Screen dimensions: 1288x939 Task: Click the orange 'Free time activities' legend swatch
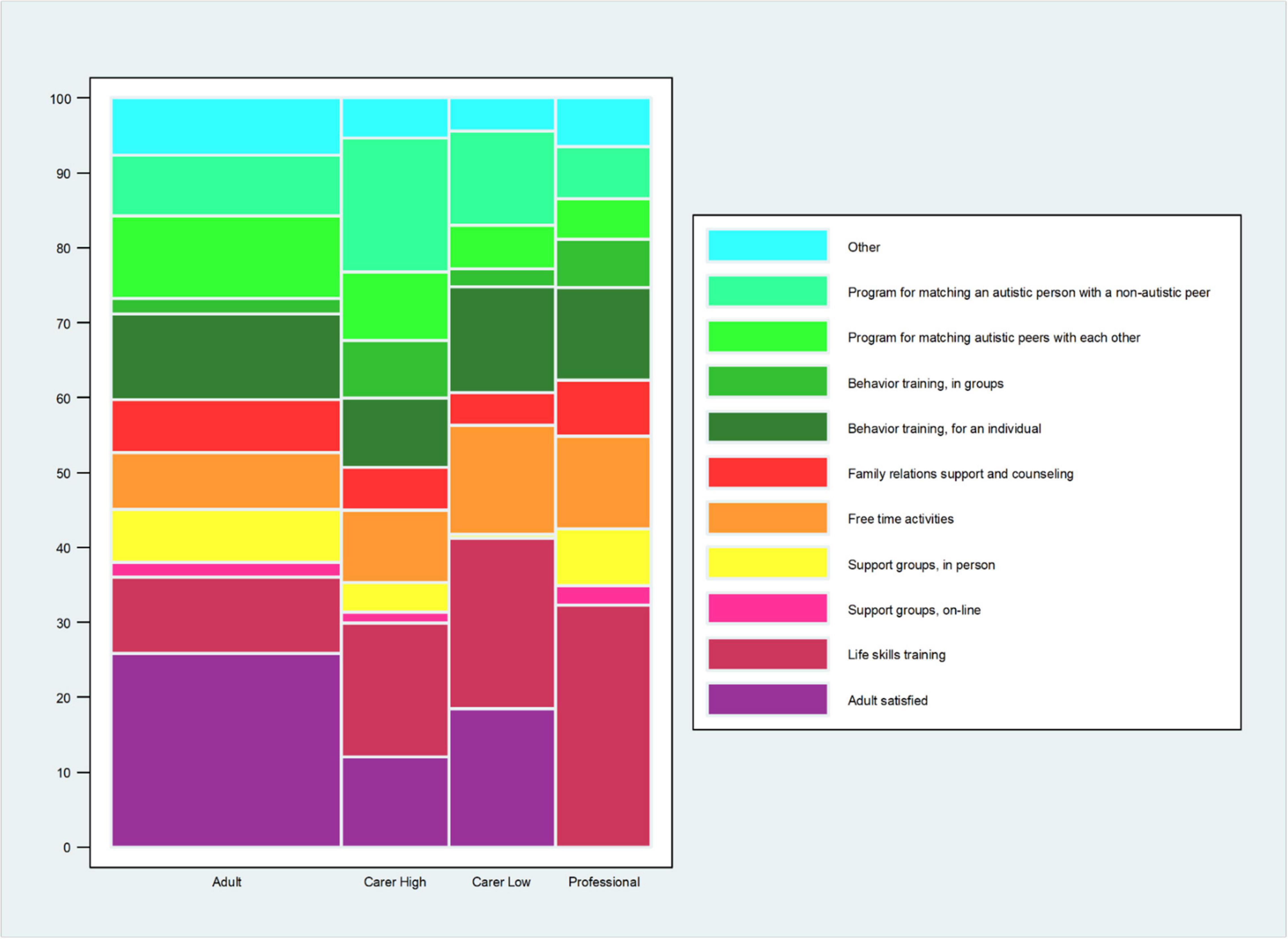click(767, 518)
